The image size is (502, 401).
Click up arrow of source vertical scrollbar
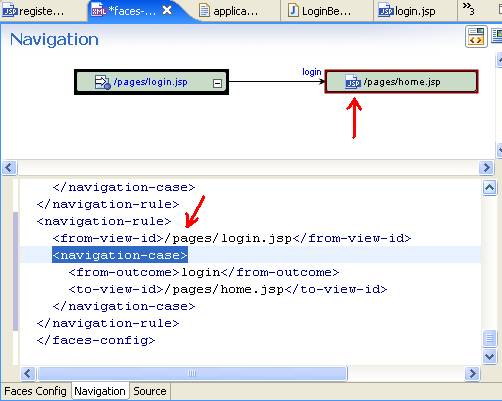pos(489,187)
